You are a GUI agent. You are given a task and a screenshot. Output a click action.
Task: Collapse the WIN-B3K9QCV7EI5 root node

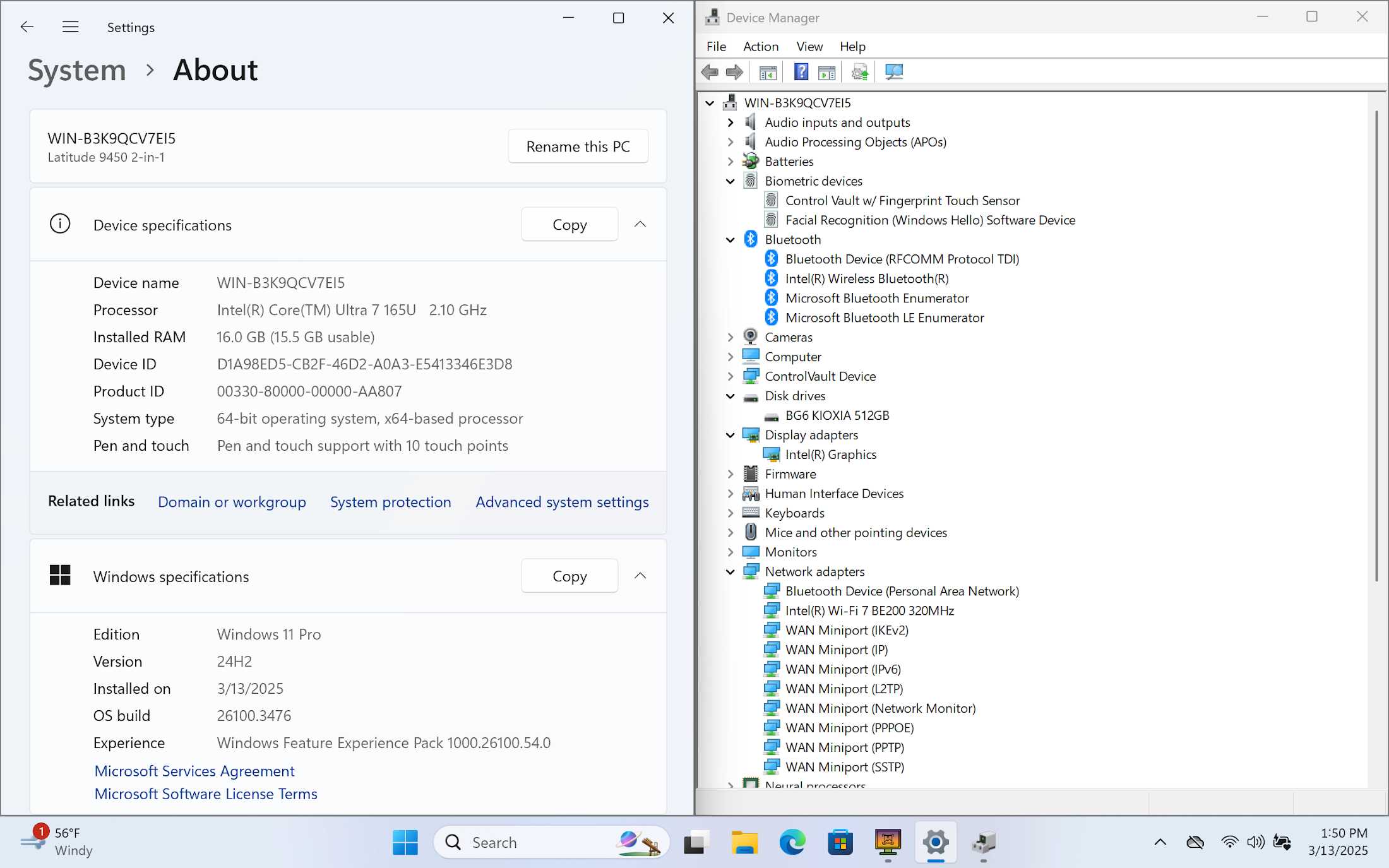[x=710, y=103]
